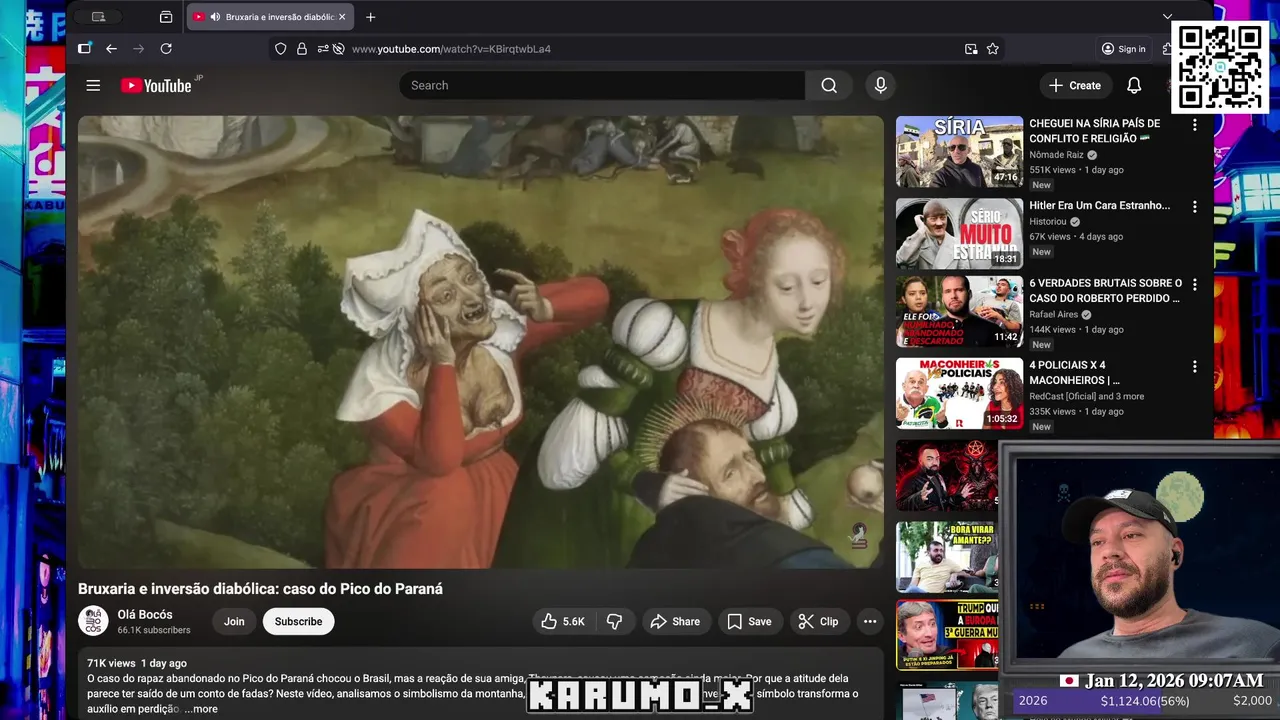Click the video player to pause playback
The image size is (1280, 720).
click(x=481, y=342)
